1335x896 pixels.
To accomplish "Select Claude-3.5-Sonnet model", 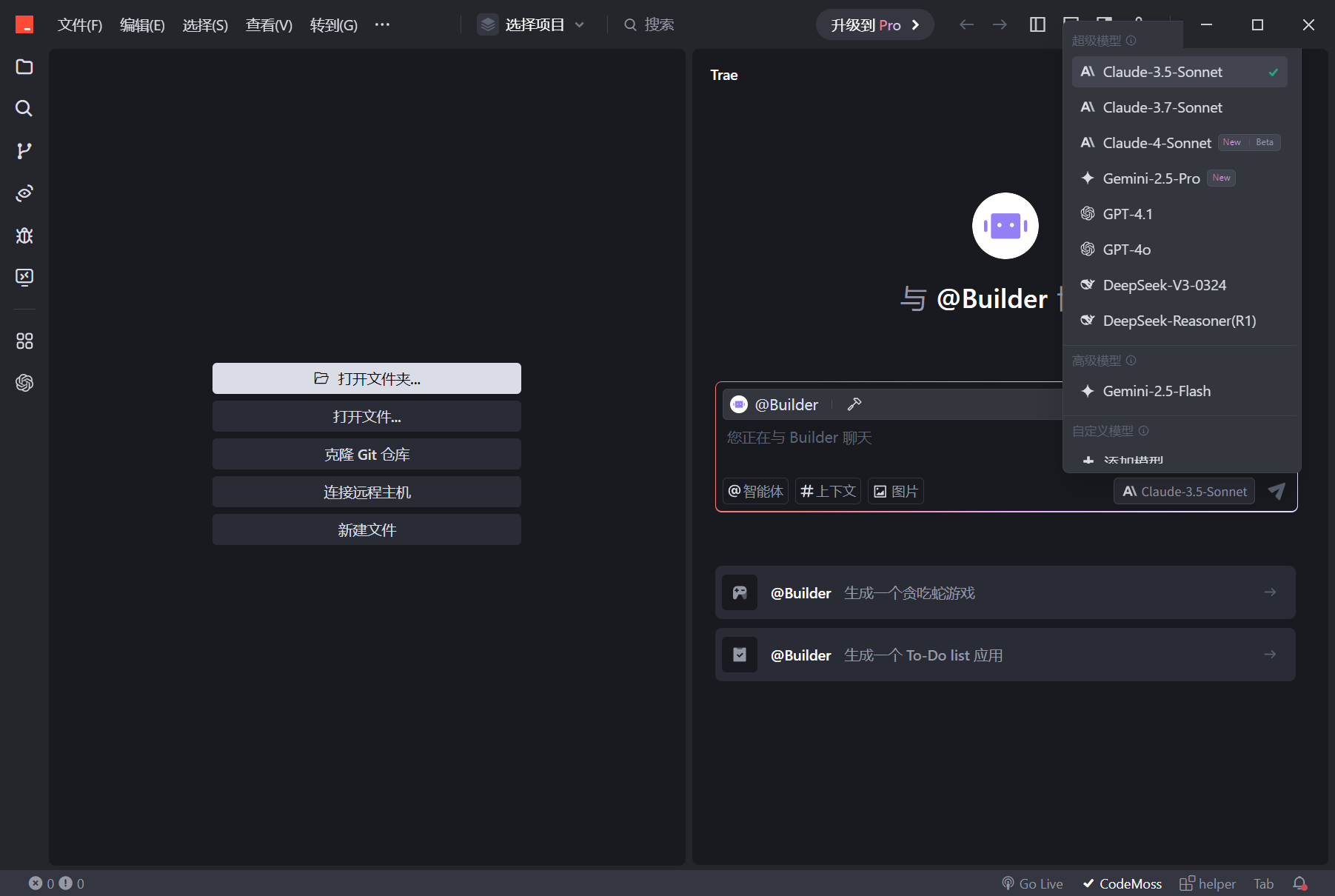I will pyautogui.click(x=1180, y=72).
